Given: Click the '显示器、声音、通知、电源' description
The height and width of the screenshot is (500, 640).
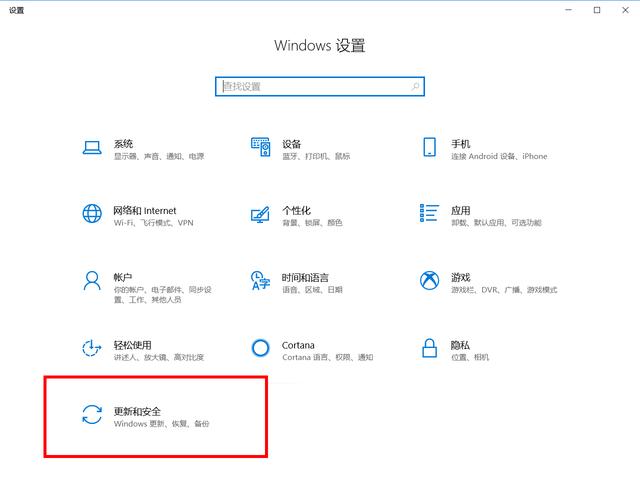Looking at the screenshot, I should coord(159,156).
